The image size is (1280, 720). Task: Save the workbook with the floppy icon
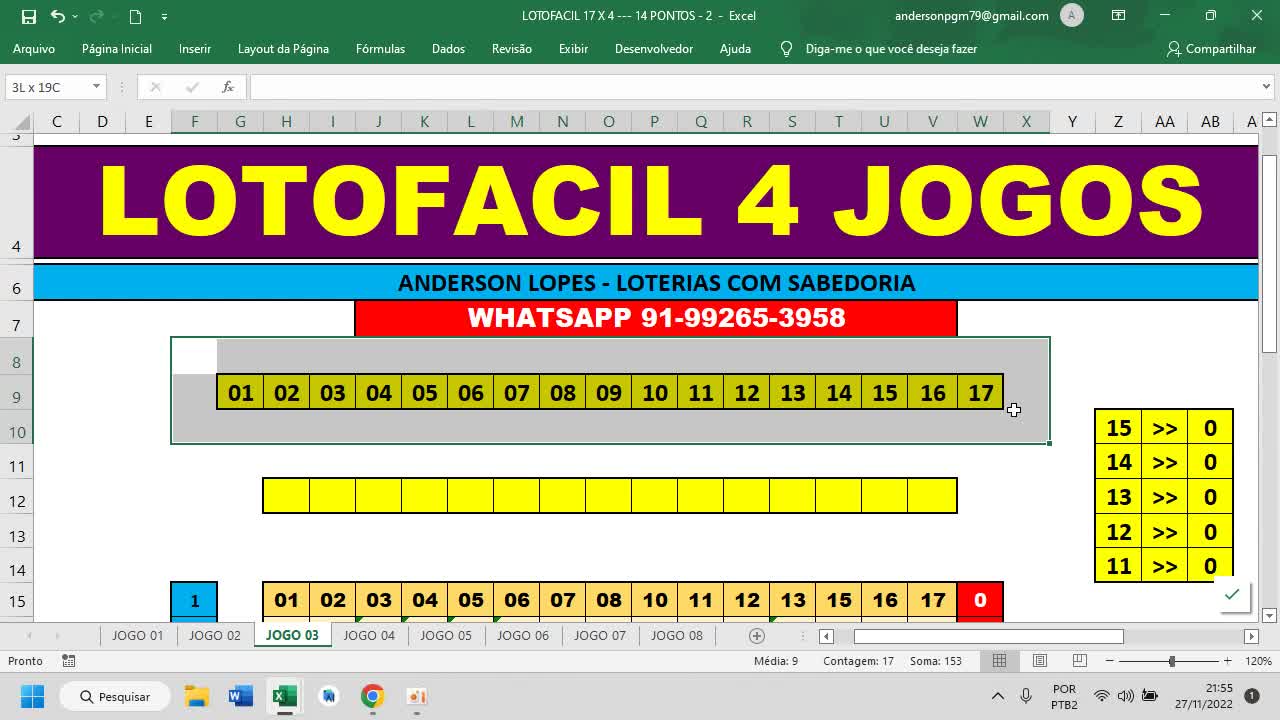click(x=29, y=16)
